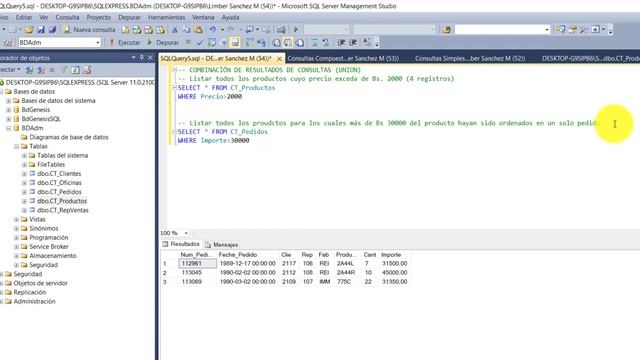Screen dimensions: 640x360
Task: Collapse the BDAdm database node
Action: coord(9,128)
